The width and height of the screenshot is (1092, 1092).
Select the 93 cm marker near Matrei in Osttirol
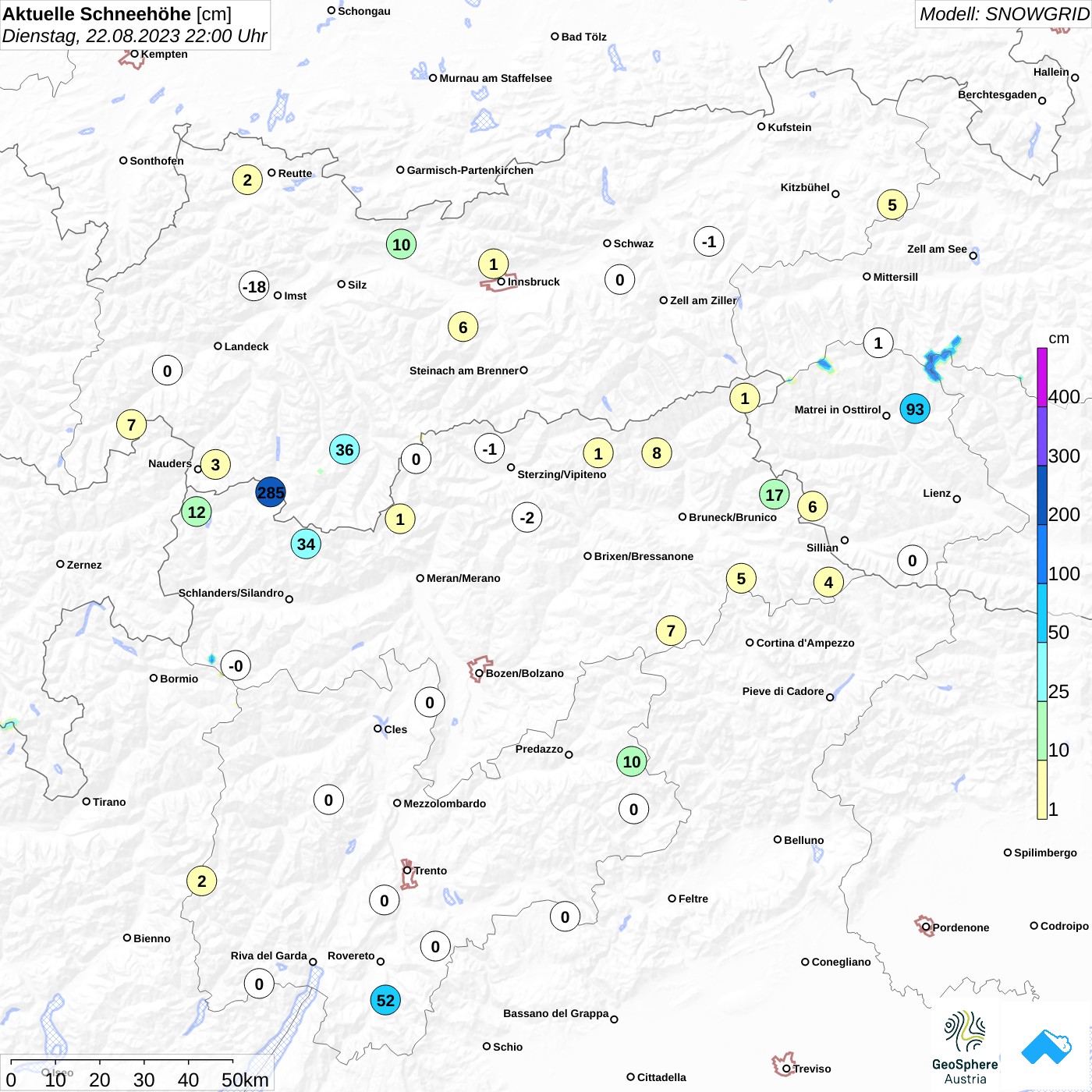(915, 409)
